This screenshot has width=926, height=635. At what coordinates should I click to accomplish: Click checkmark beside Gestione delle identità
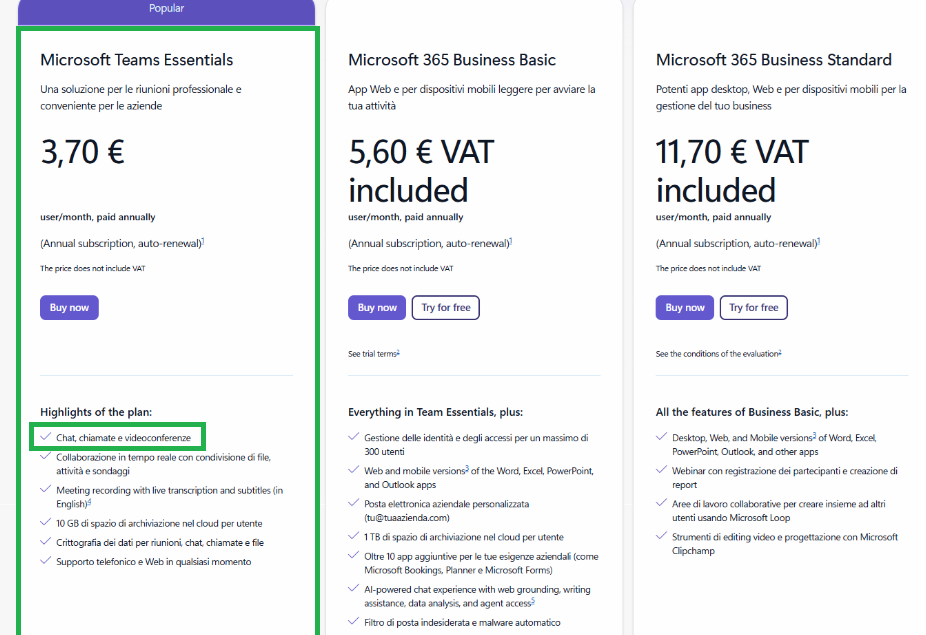(354, 437)
